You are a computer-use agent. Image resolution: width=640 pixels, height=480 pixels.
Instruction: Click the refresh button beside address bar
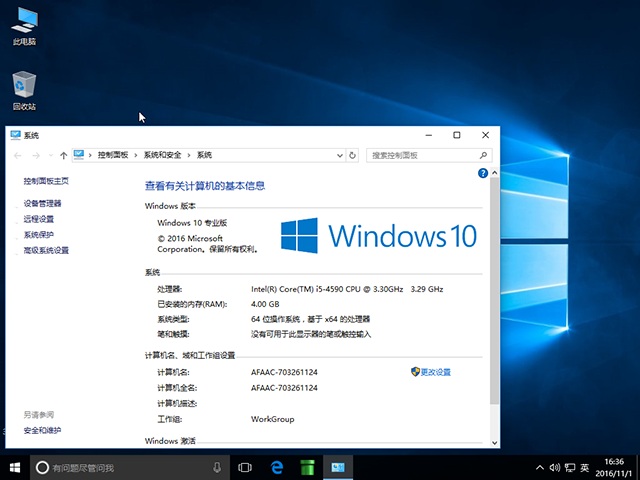point(352,155)
